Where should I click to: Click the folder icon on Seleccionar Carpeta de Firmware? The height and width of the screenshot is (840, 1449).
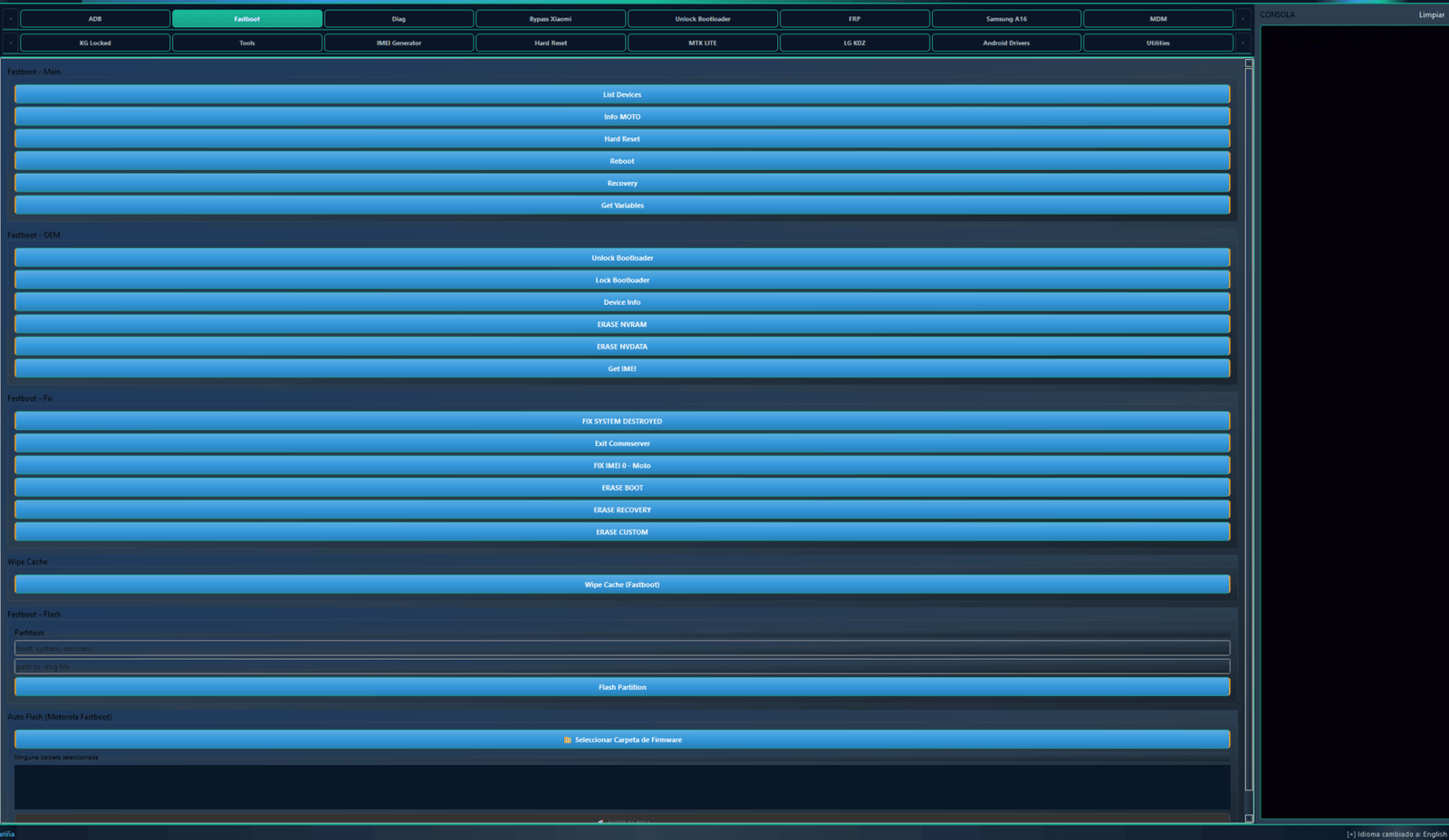point(568,740)
